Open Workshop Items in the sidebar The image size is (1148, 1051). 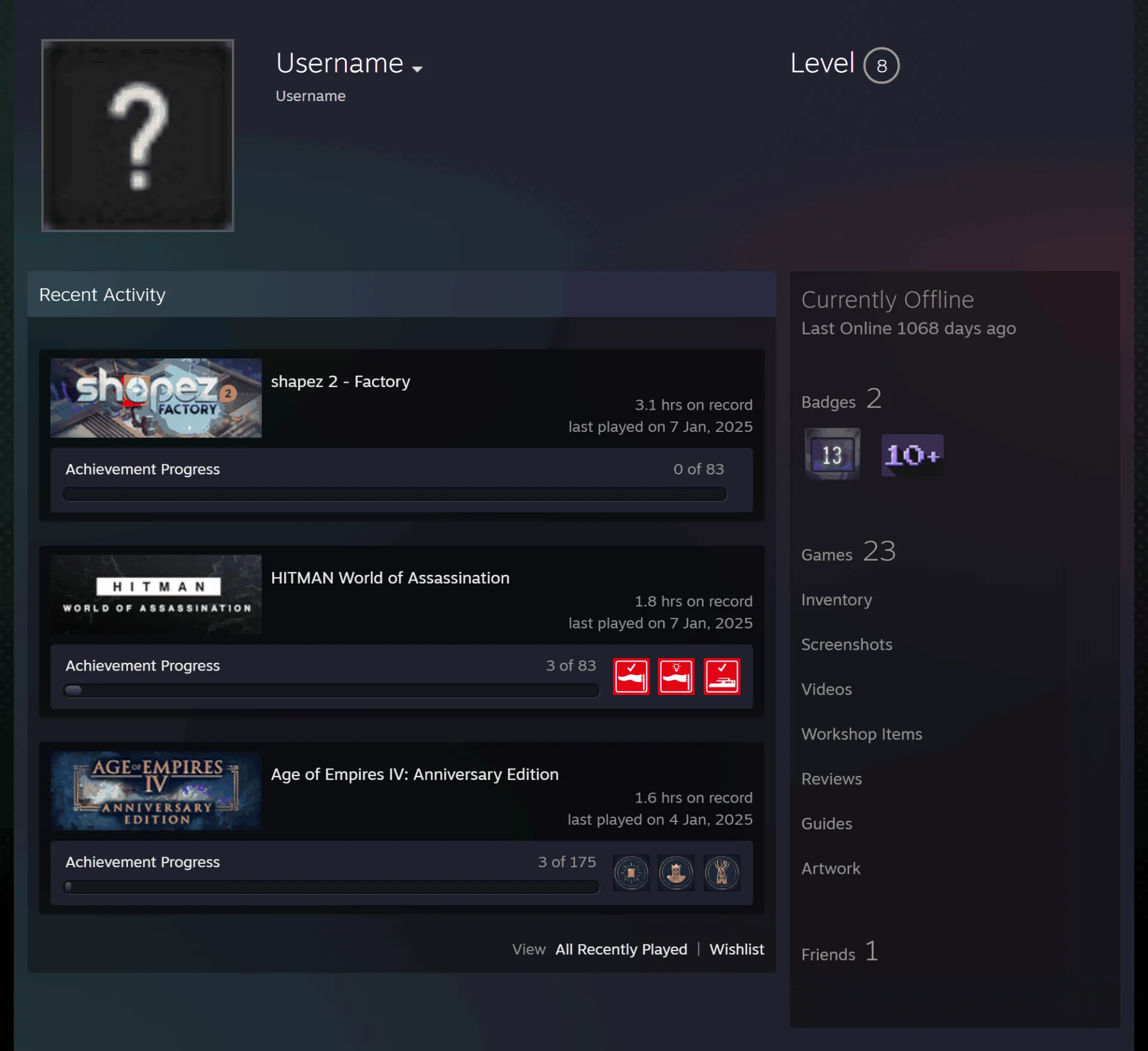pos(862,734)
